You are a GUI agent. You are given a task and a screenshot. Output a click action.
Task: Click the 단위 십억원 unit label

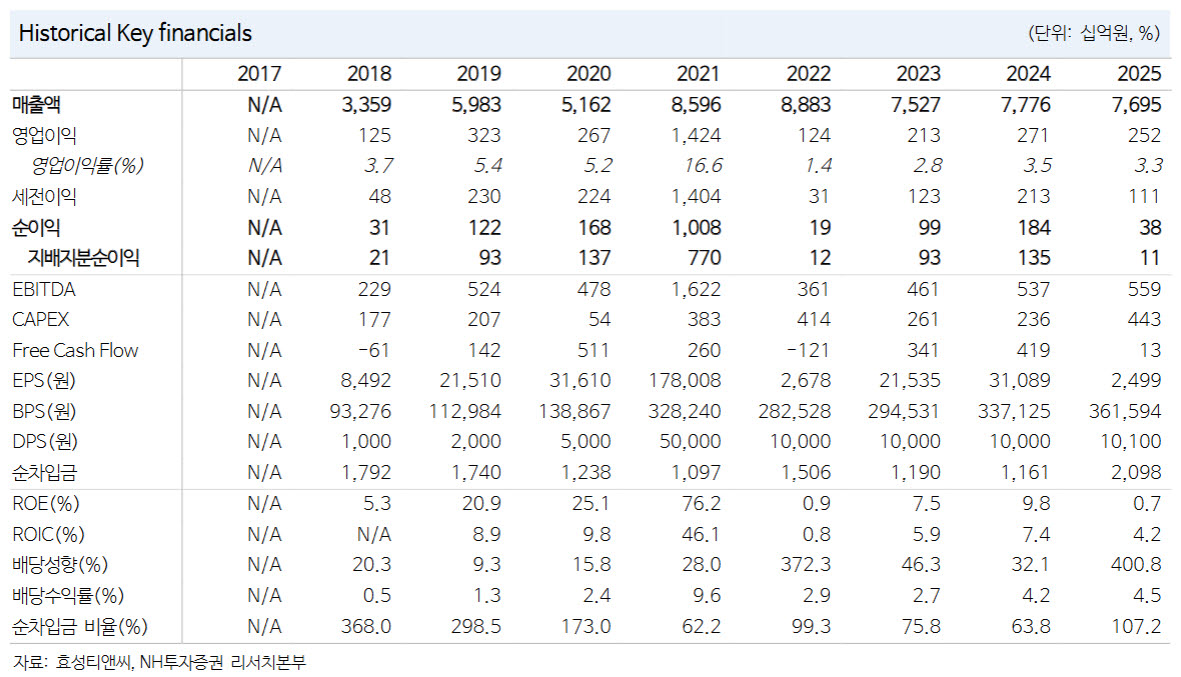pyautogui.click(x=1094, y=33)
